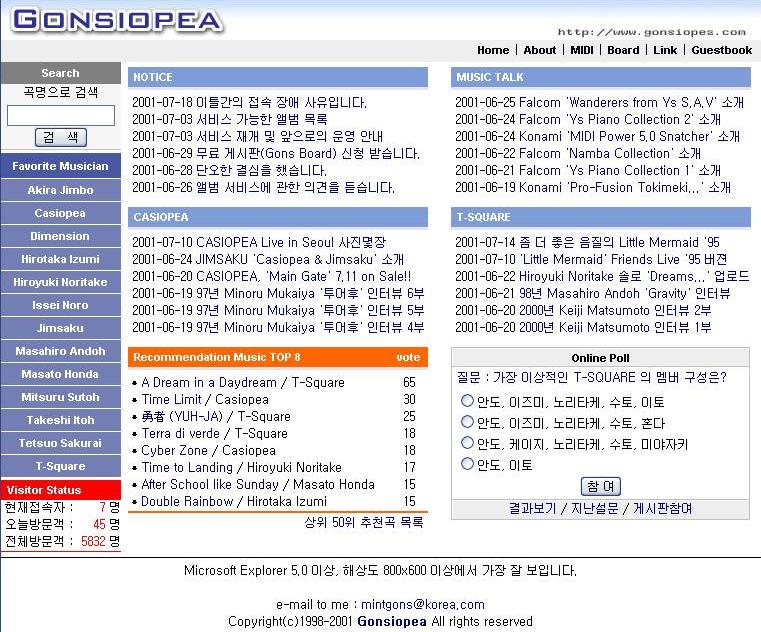Select Double Rainbow / Hirotaka Izumi
Image resolution: width=761 pixels, height=632 pixels.
(234, 501)
